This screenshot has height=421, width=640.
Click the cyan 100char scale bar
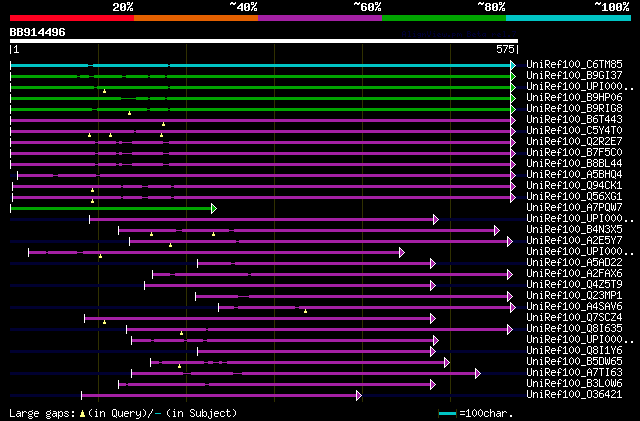447,414
